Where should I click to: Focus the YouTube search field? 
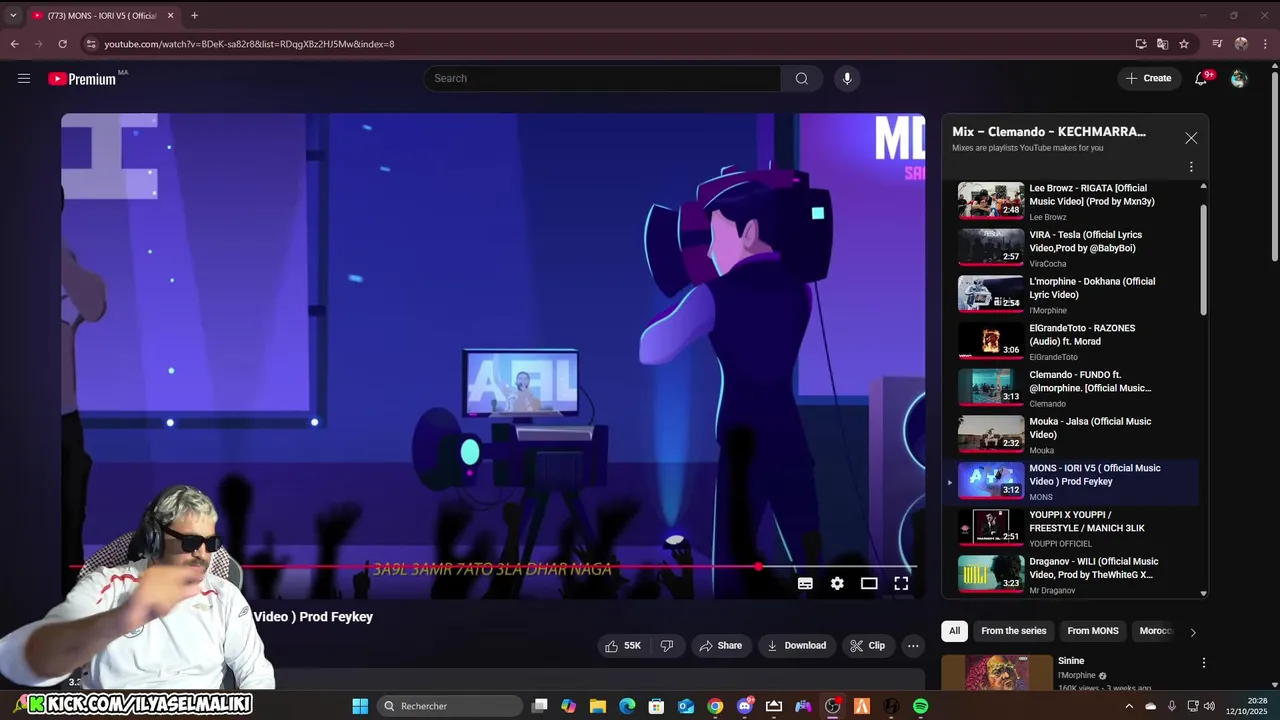point(602,78)
